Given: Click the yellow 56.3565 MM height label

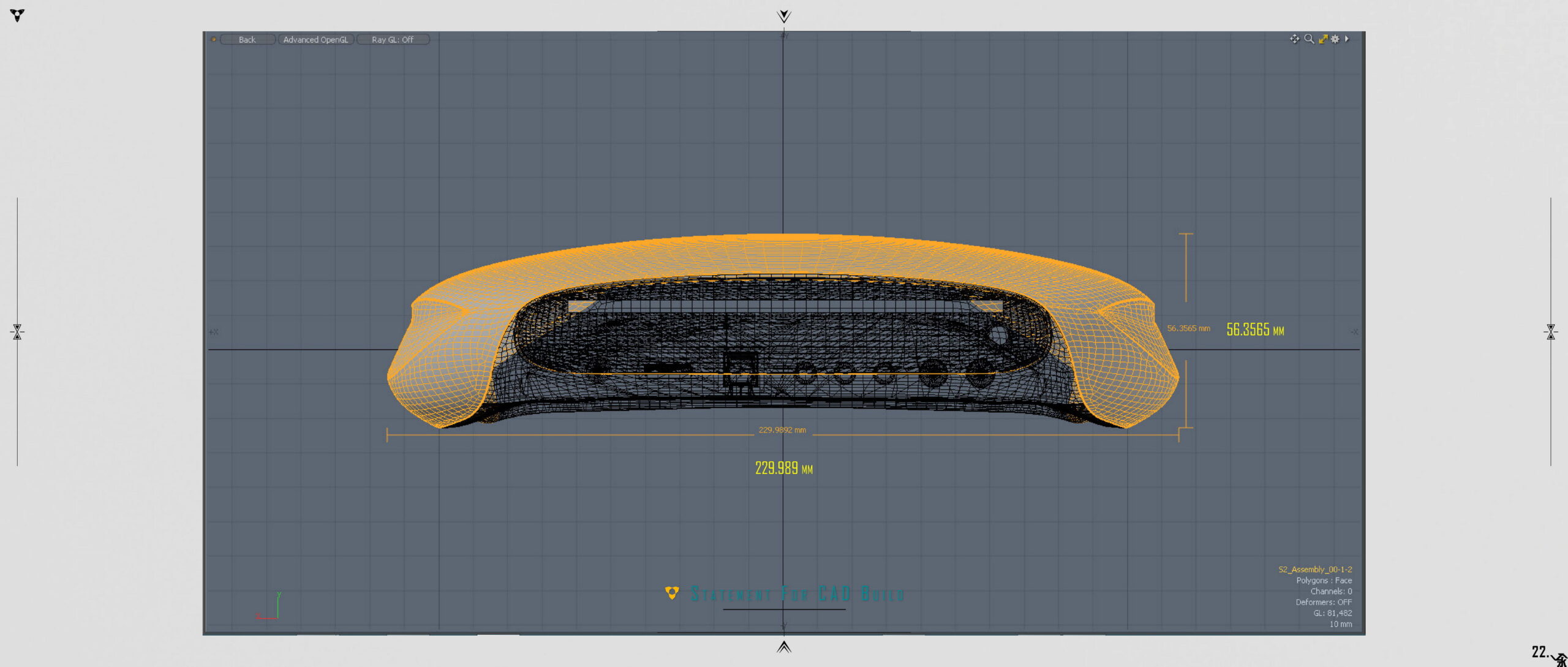Looking at the screenshot, I should pyautogui.click(x=1255, y=330).
